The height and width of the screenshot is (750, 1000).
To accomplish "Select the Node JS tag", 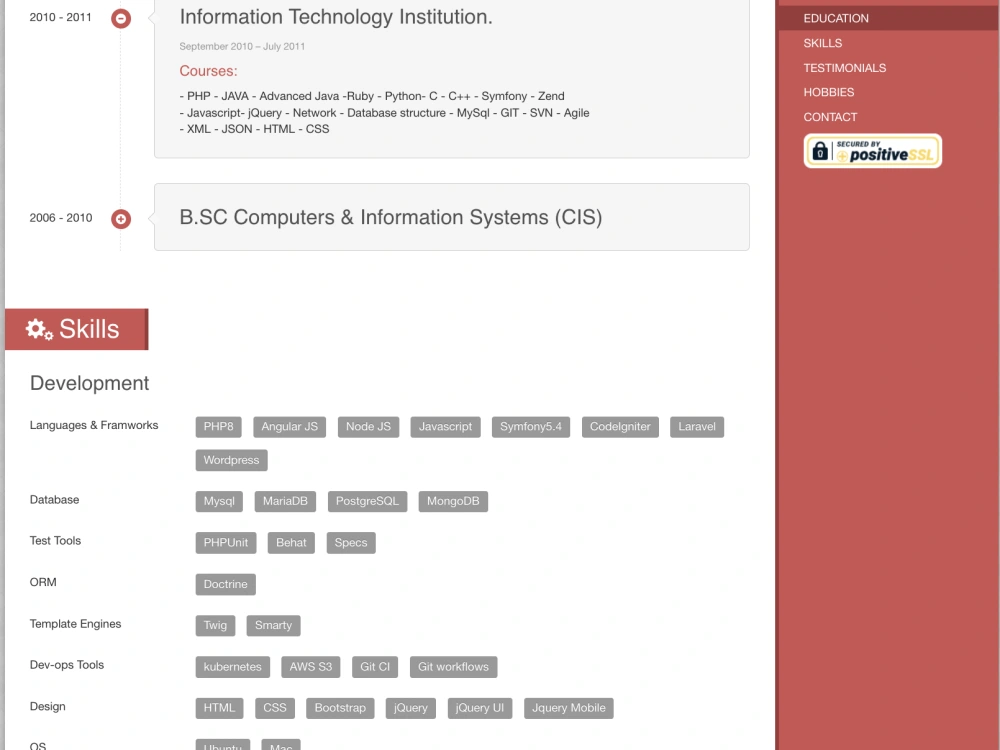I will click(x=368, y=427).
